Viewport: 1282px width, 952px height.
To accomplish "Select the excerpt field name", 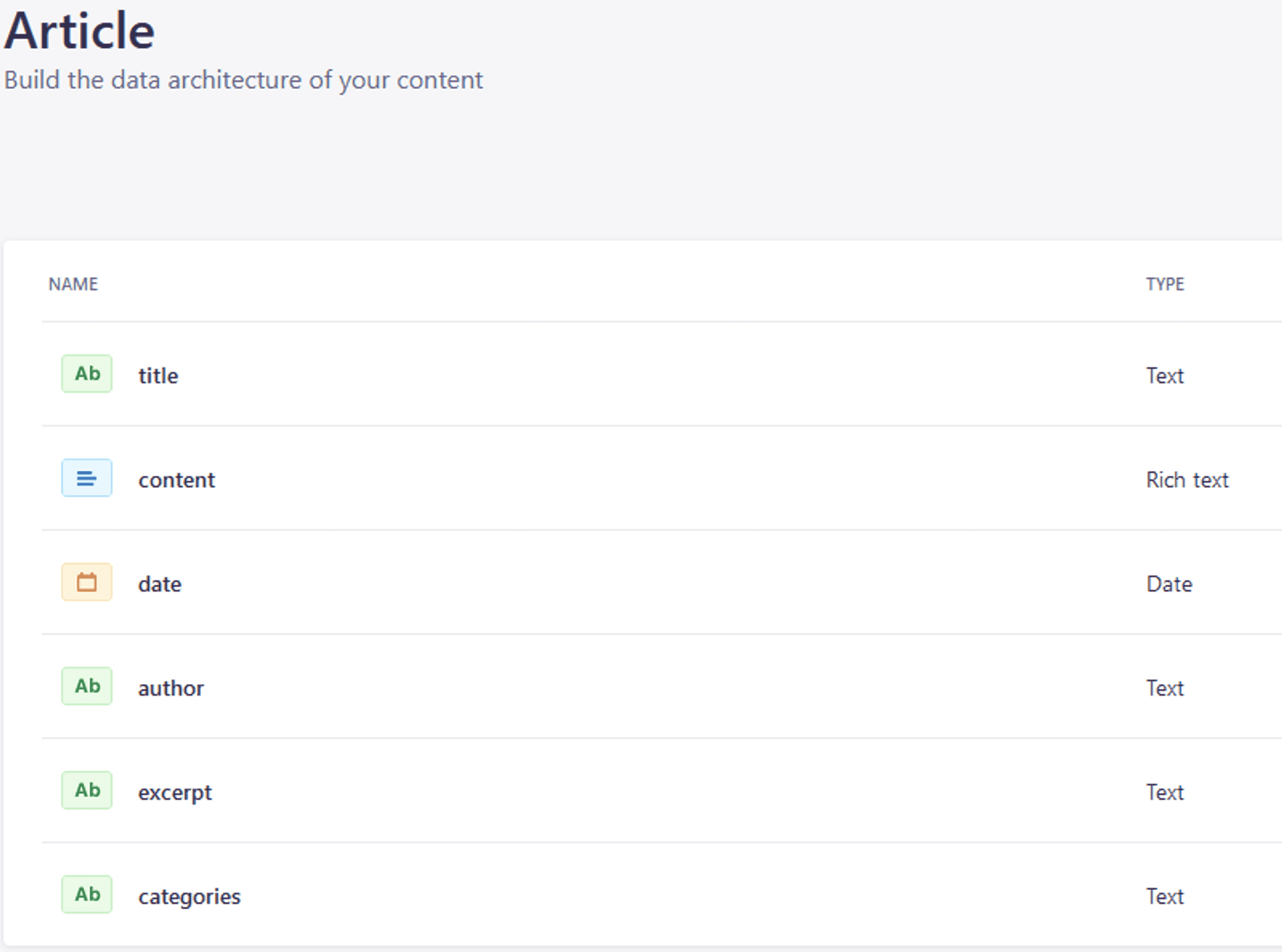I will click(x=175, y=792).
